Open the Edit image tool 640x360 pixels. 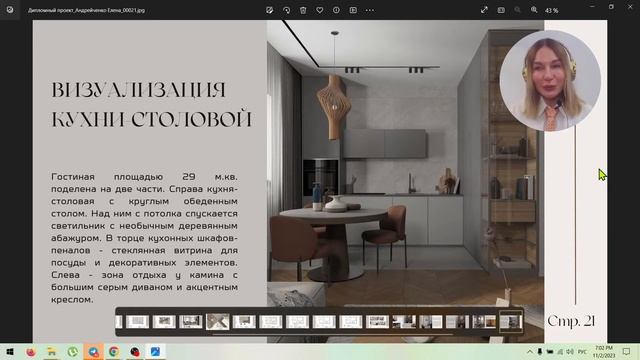click(x=269, y=10)
